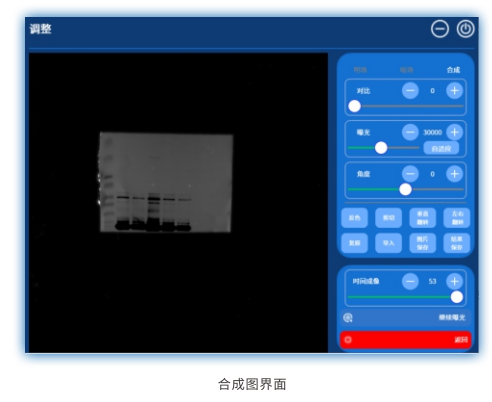
Task: Switch to the 明场 tab
Action: [360, 70]
